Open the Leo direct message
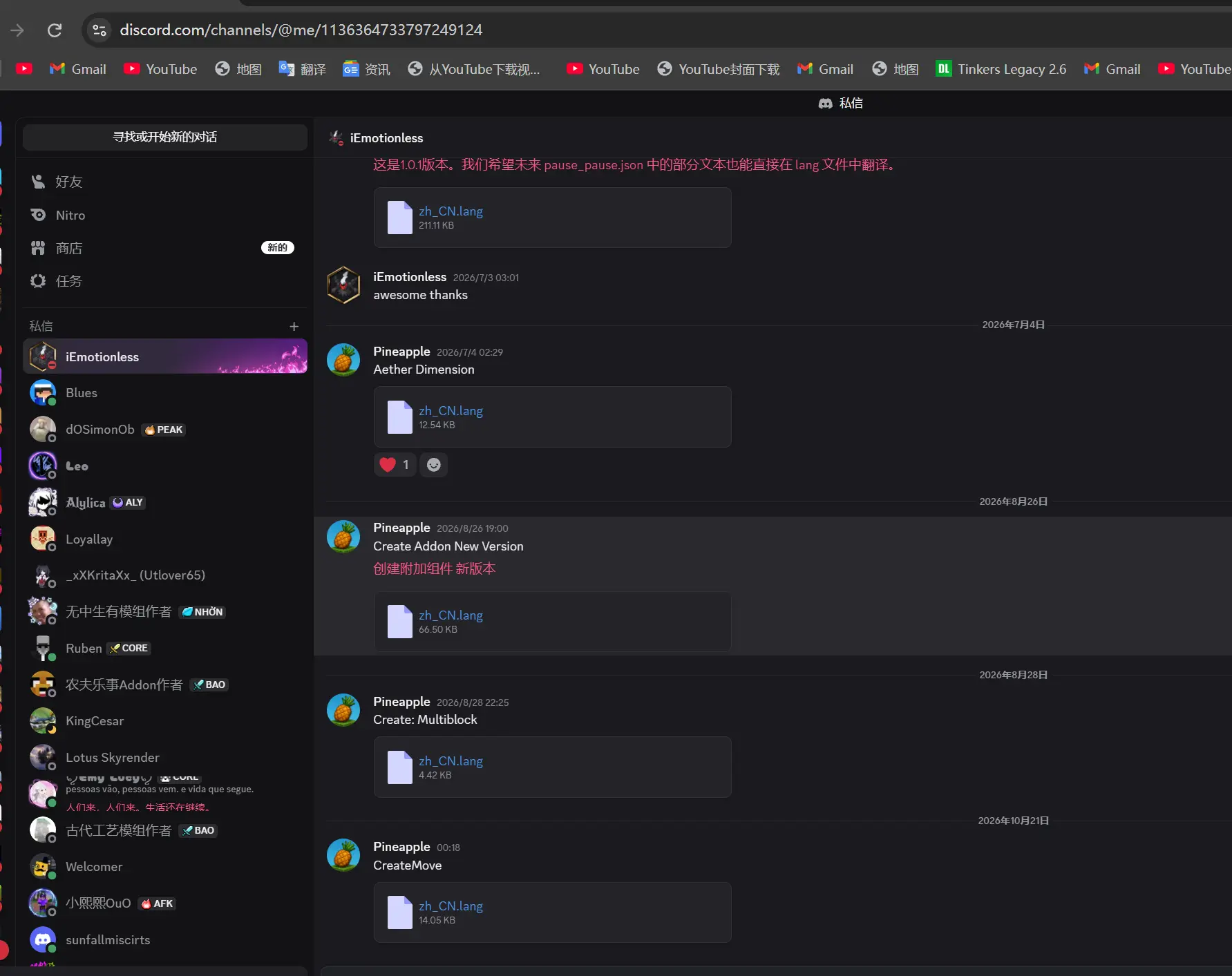The height and width of the screenshot is (976, 1232). [x=164, y=466]
